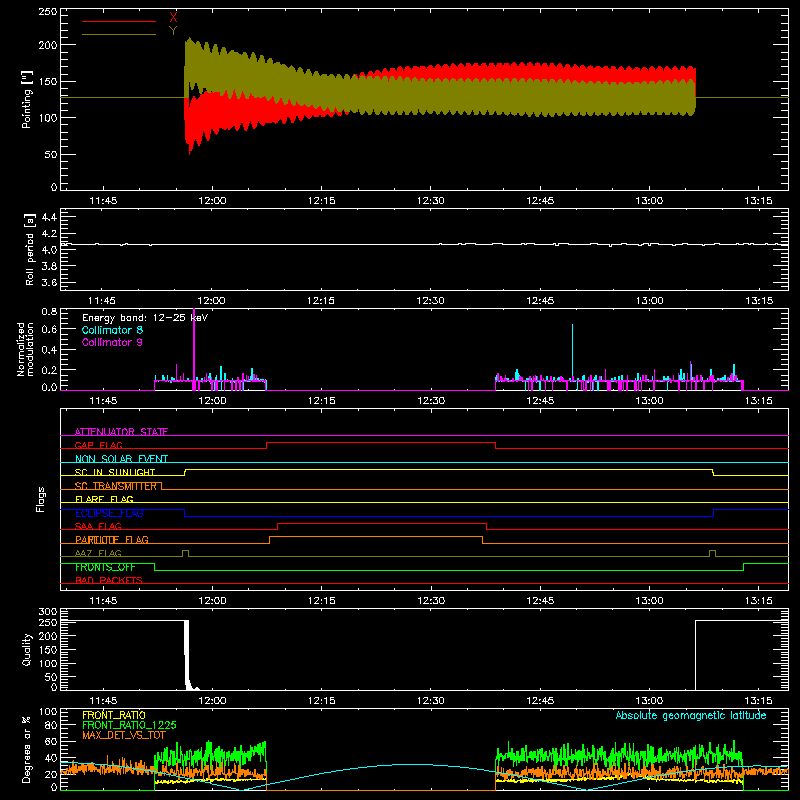
Task: Click 'Absolute geomagnetic latitude' label
Action: pyautogui.click(x=691, y=715)
